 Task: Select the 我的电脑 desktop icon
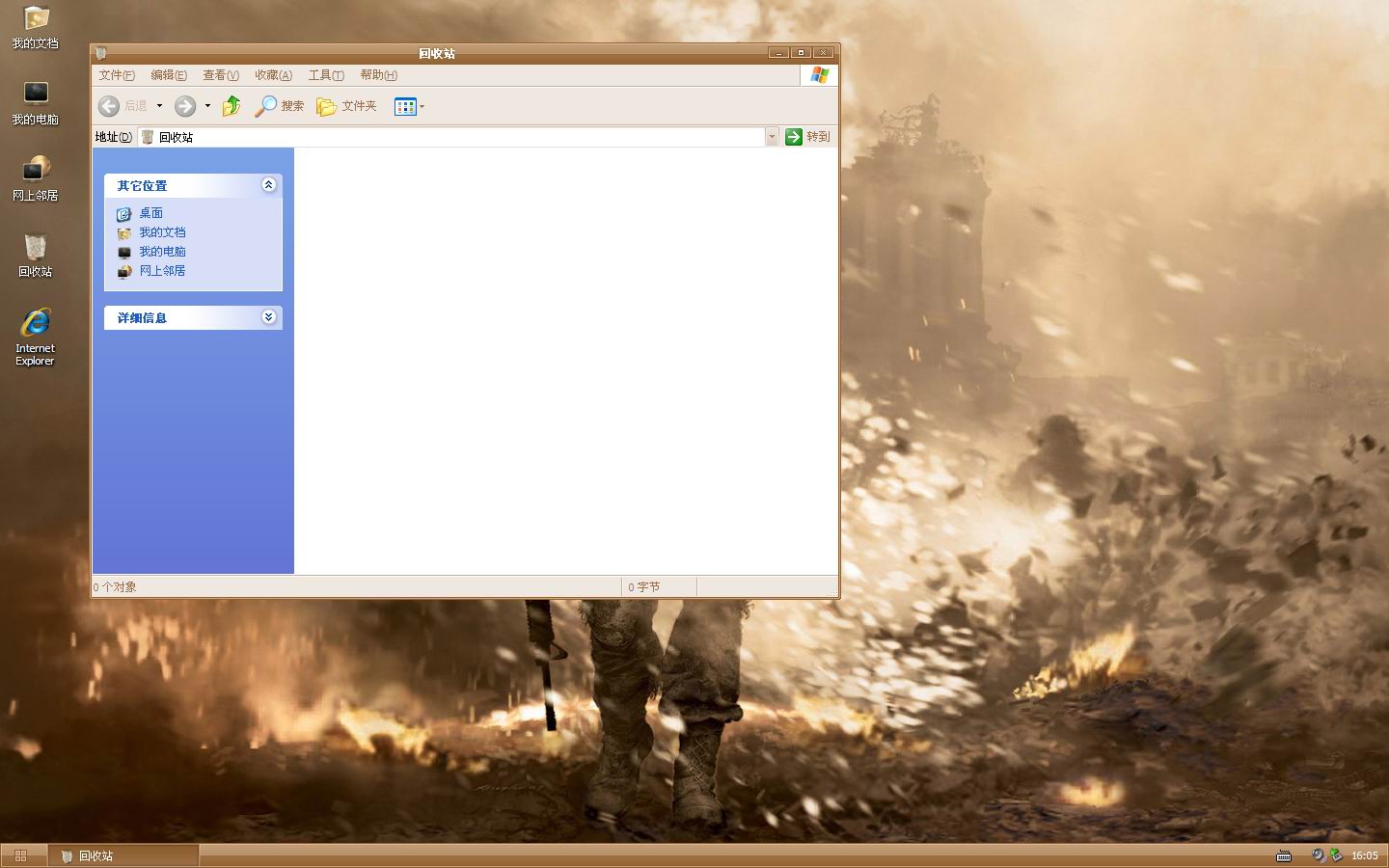tap(35, 103)
